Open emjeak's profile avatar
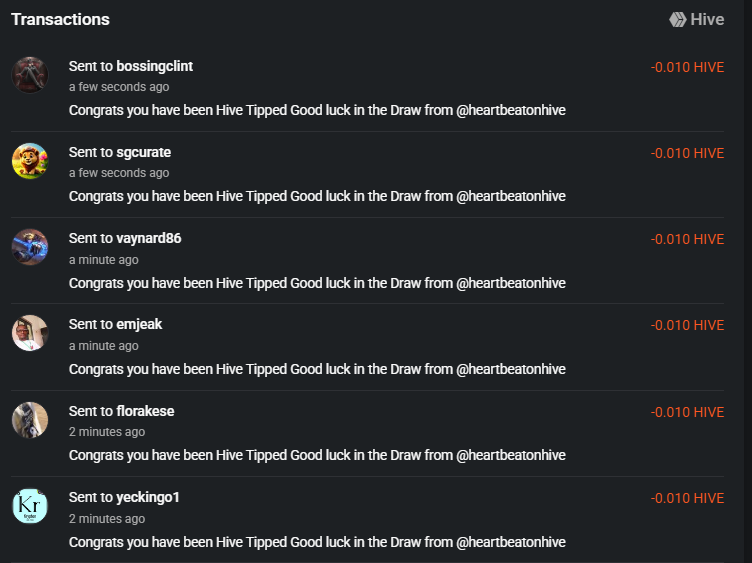The width and height of the screenshot is (752, 563). tap(30, 333)
